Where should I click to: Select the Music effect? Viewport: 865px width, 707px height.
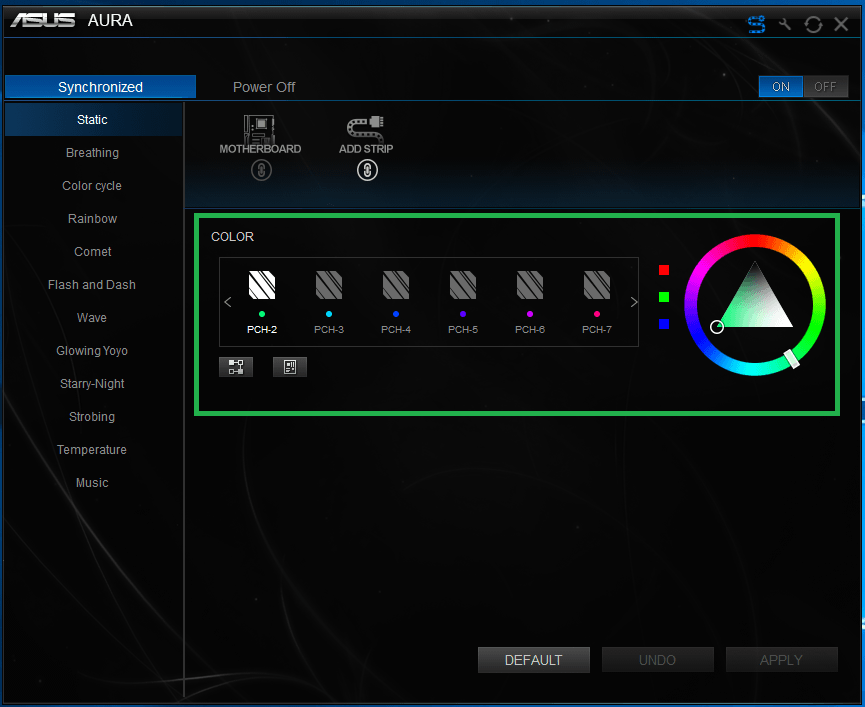click(x=93, y=483)
